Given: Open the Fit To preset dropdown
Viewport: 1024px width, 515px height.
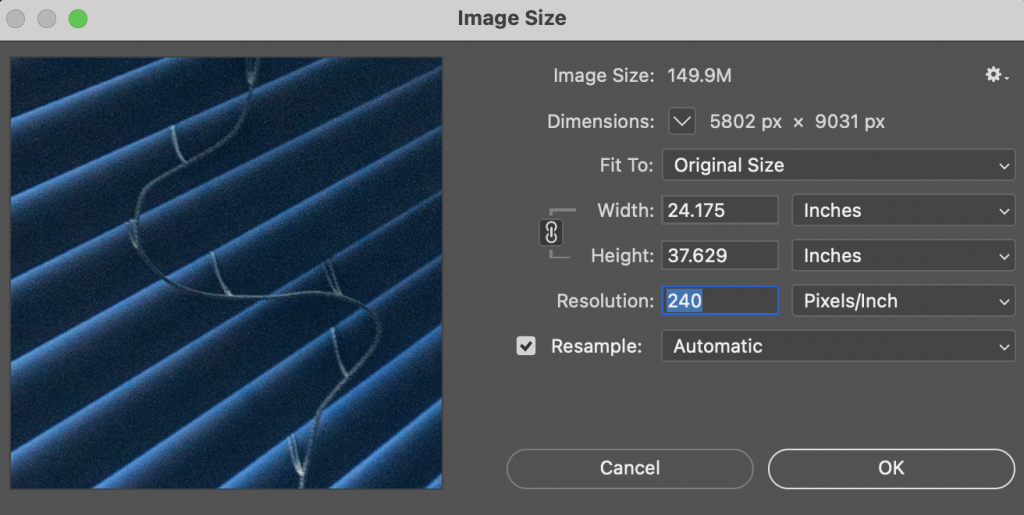Looking at the screenshot, I should 838,165.
